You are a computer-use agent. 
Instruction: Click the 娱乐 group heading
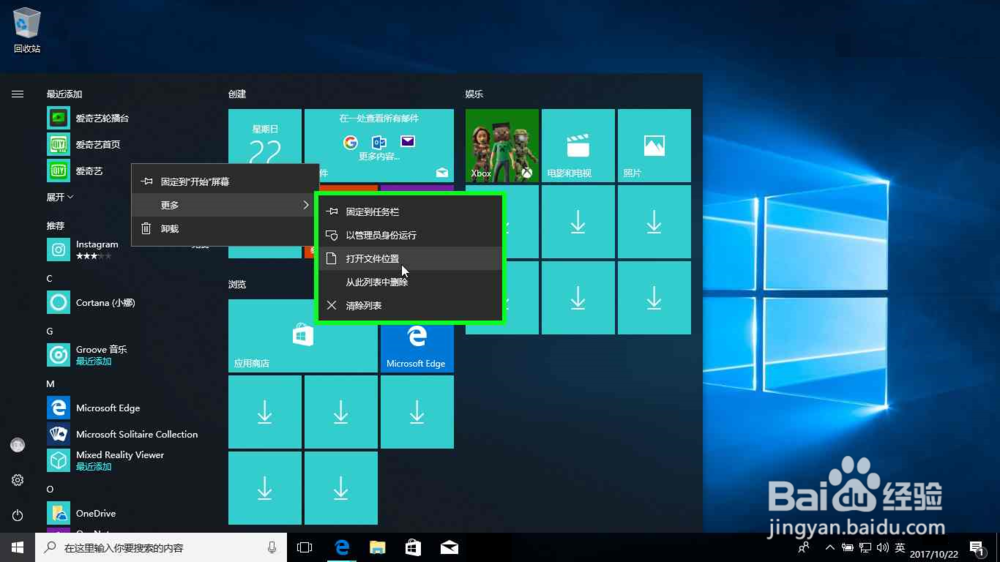pos(474,94)
